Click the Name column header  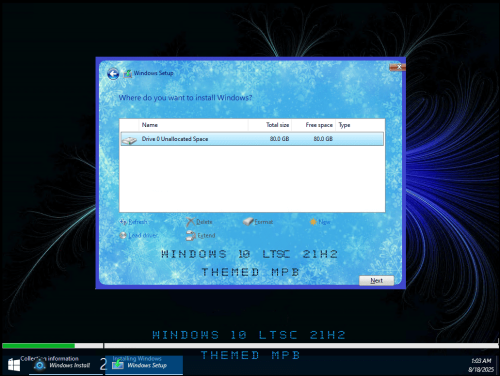pyautogui.click(x=193, y=125)
